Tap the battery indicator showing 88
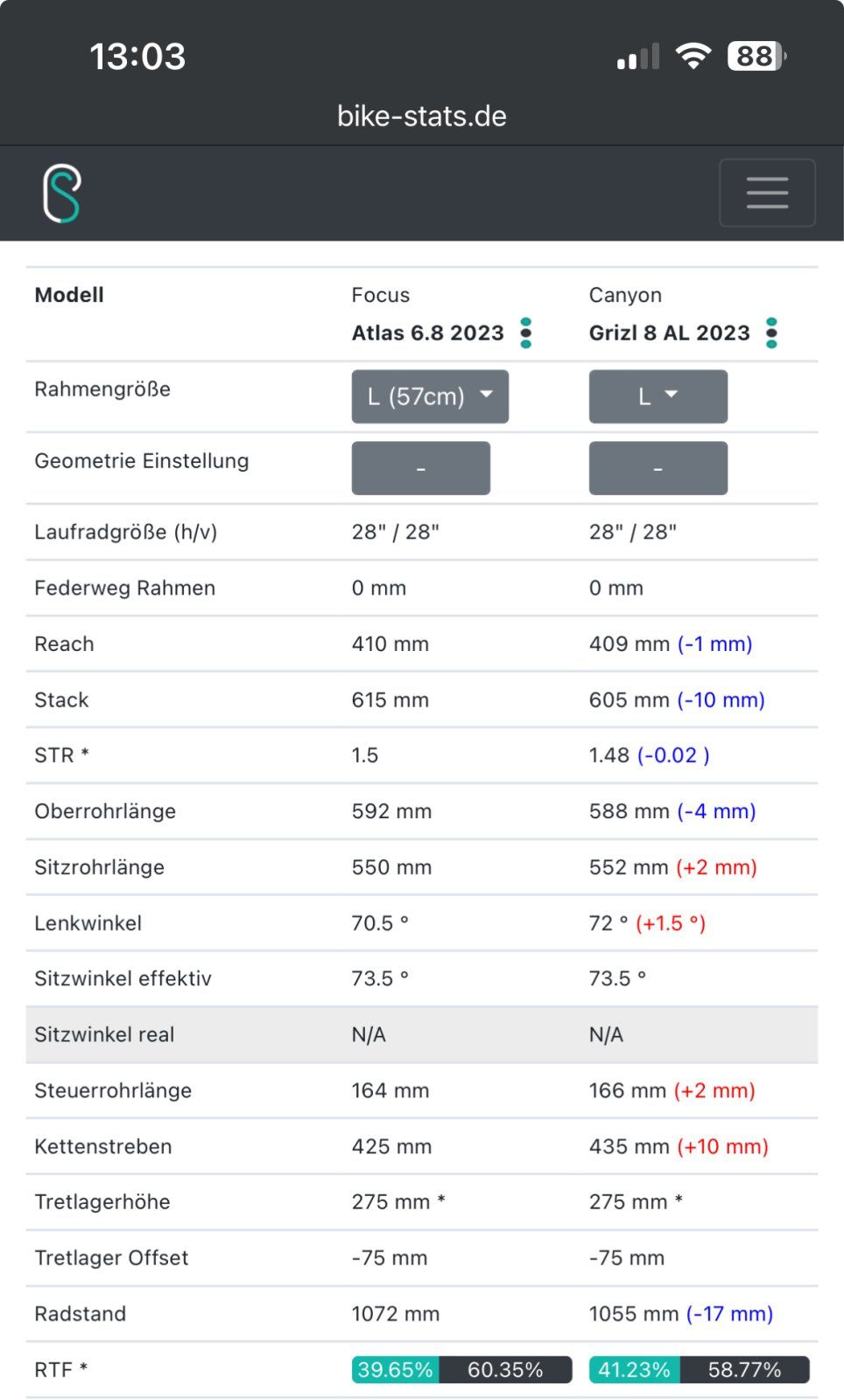Screen dimensions: 844x1400 click(x=756, y=57)
